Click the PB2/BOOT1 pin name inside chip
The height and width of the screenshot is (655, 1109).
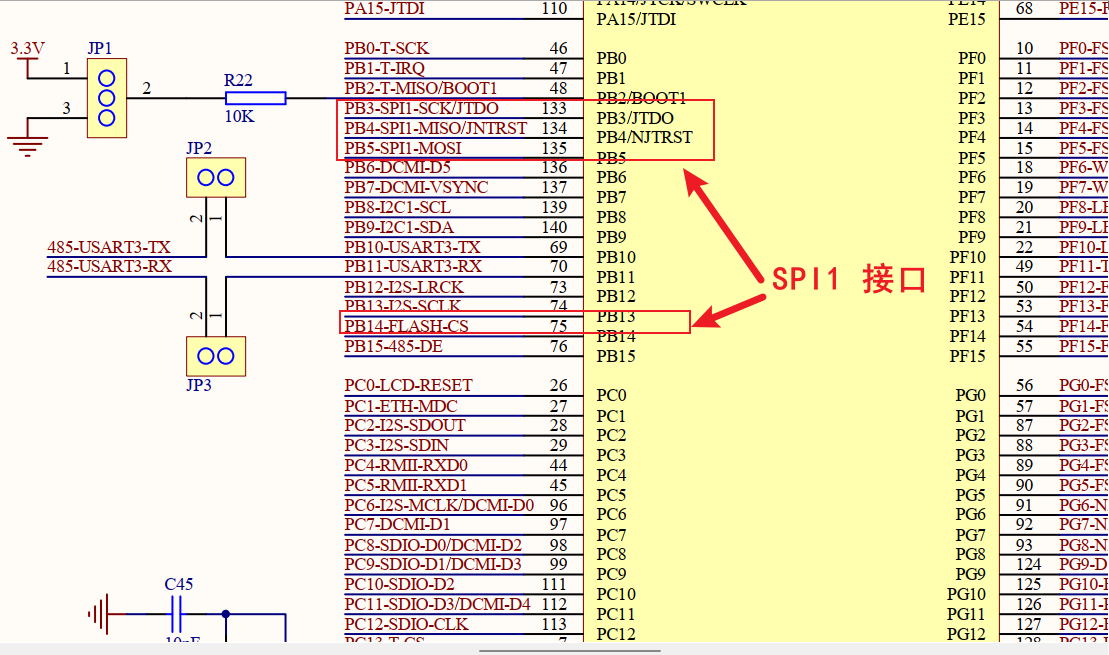pos(641,98)
